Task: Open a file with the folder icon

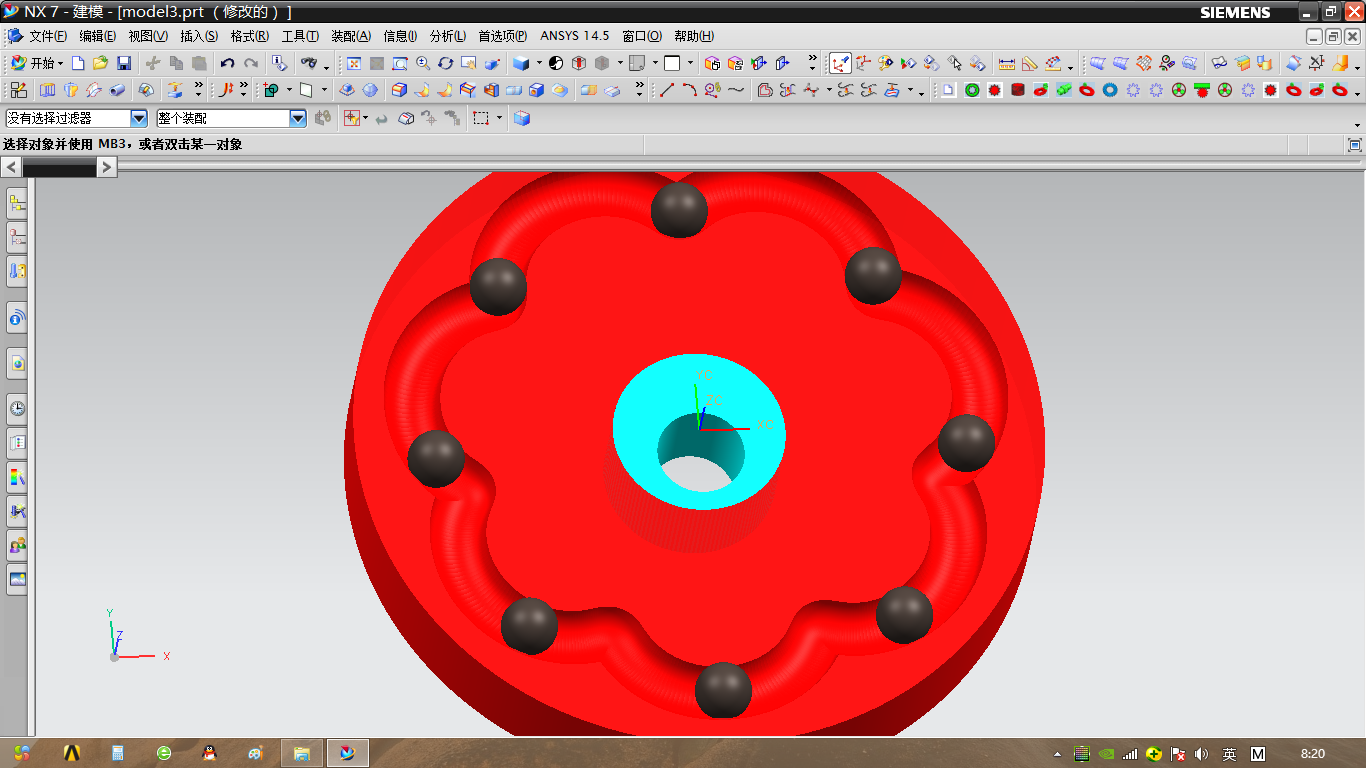Action: tap(100, 63)
